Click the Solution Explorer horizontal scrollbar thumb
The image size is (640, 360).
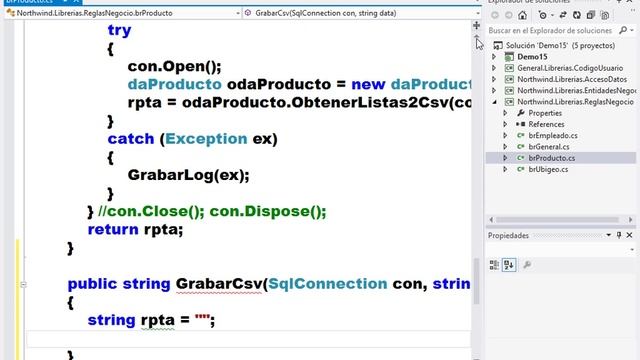(557, 220)
